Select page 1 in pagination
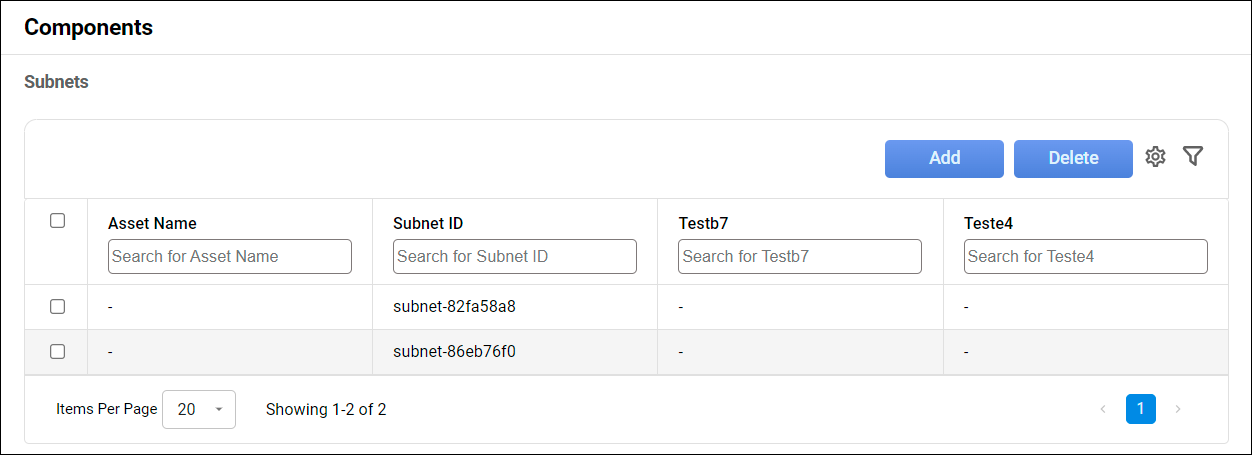The height and width of the screenshot is (455, 1252). tap(1141, 409)
